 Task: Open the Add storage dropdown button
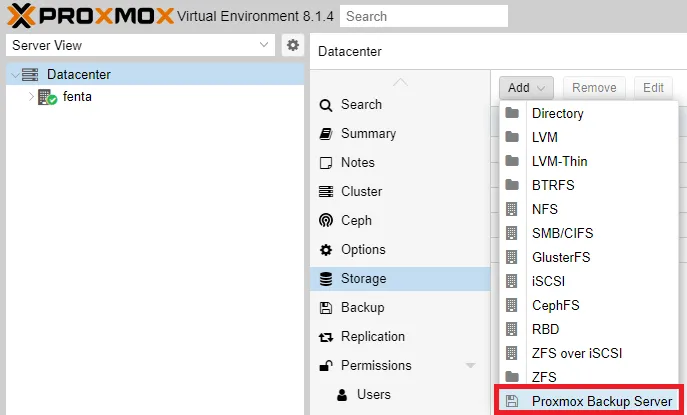[x=526, y=88]
